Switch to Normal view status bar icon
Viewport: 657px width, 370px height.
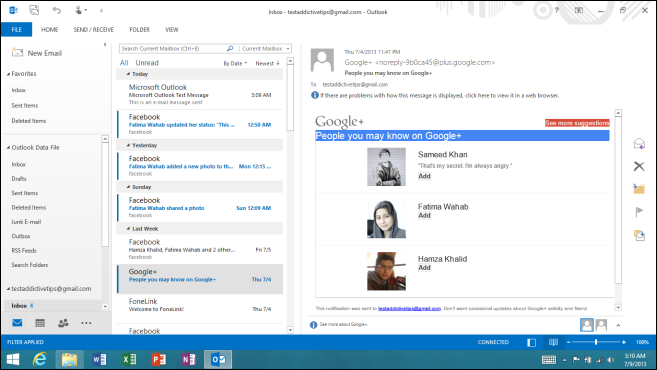[531, 342]
